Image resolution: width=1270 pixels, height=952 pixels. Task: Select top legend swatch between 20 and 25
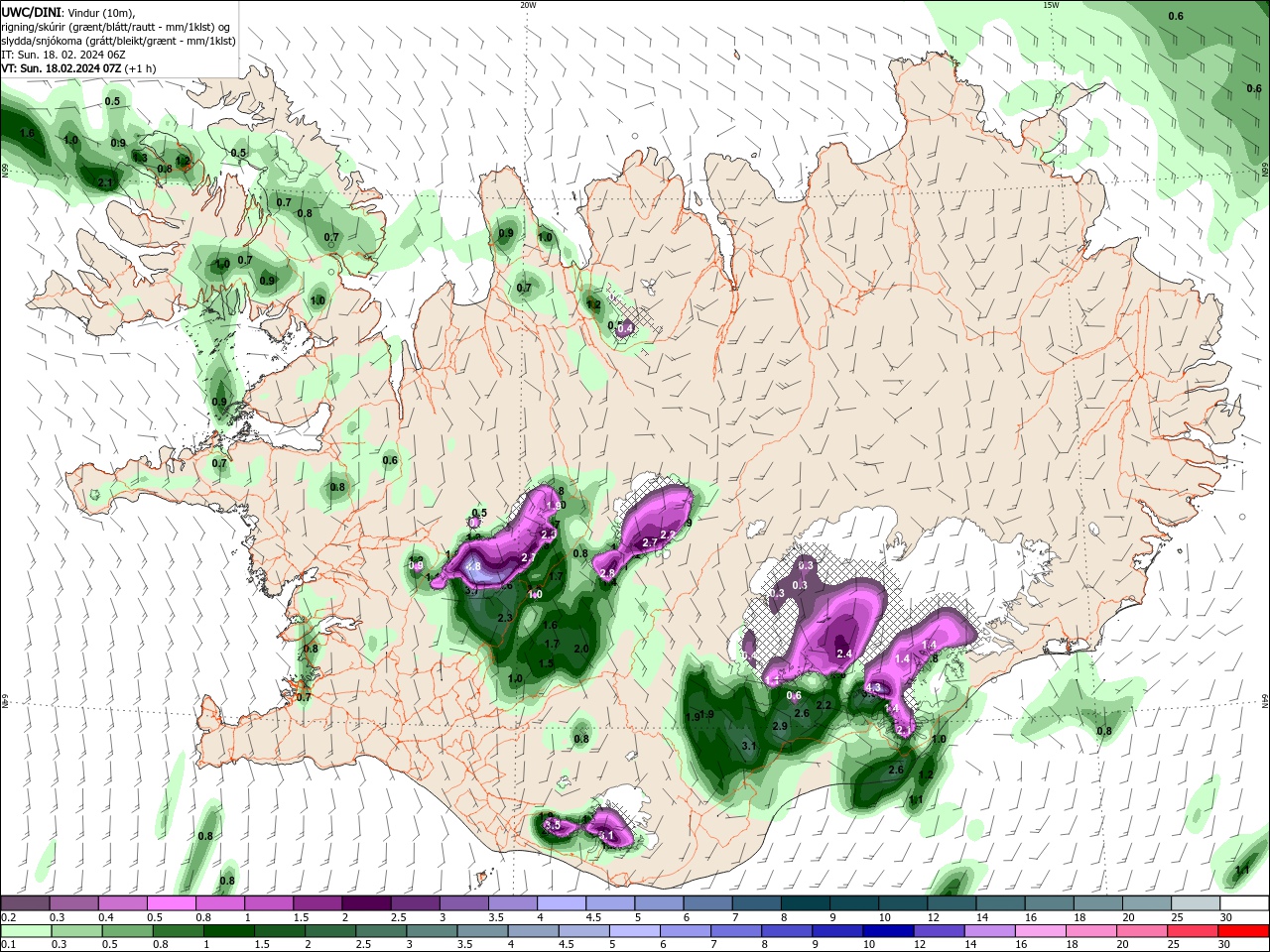point(1147,903)
